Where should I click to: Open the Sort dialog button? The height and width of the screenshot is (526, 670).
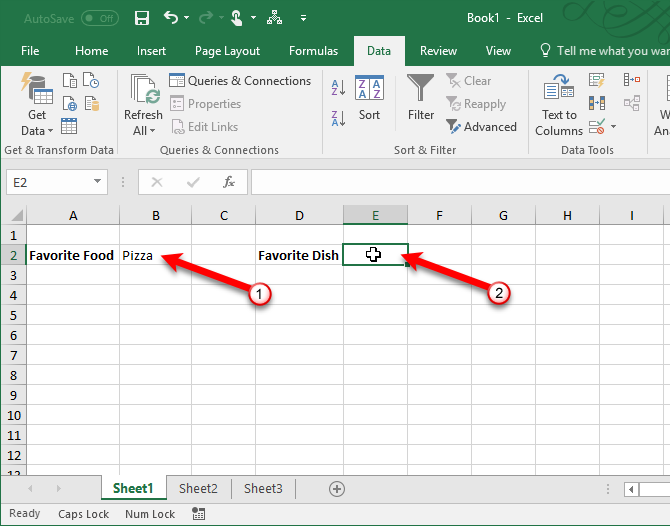(369, 98)
